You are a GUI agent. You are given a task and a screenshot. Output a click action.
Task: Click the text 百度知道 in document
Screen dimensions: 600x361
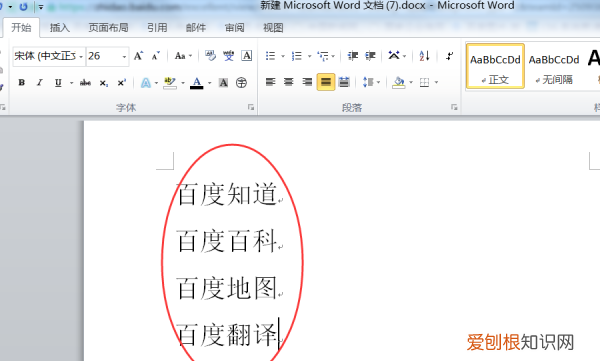click(x=227, y=194)
